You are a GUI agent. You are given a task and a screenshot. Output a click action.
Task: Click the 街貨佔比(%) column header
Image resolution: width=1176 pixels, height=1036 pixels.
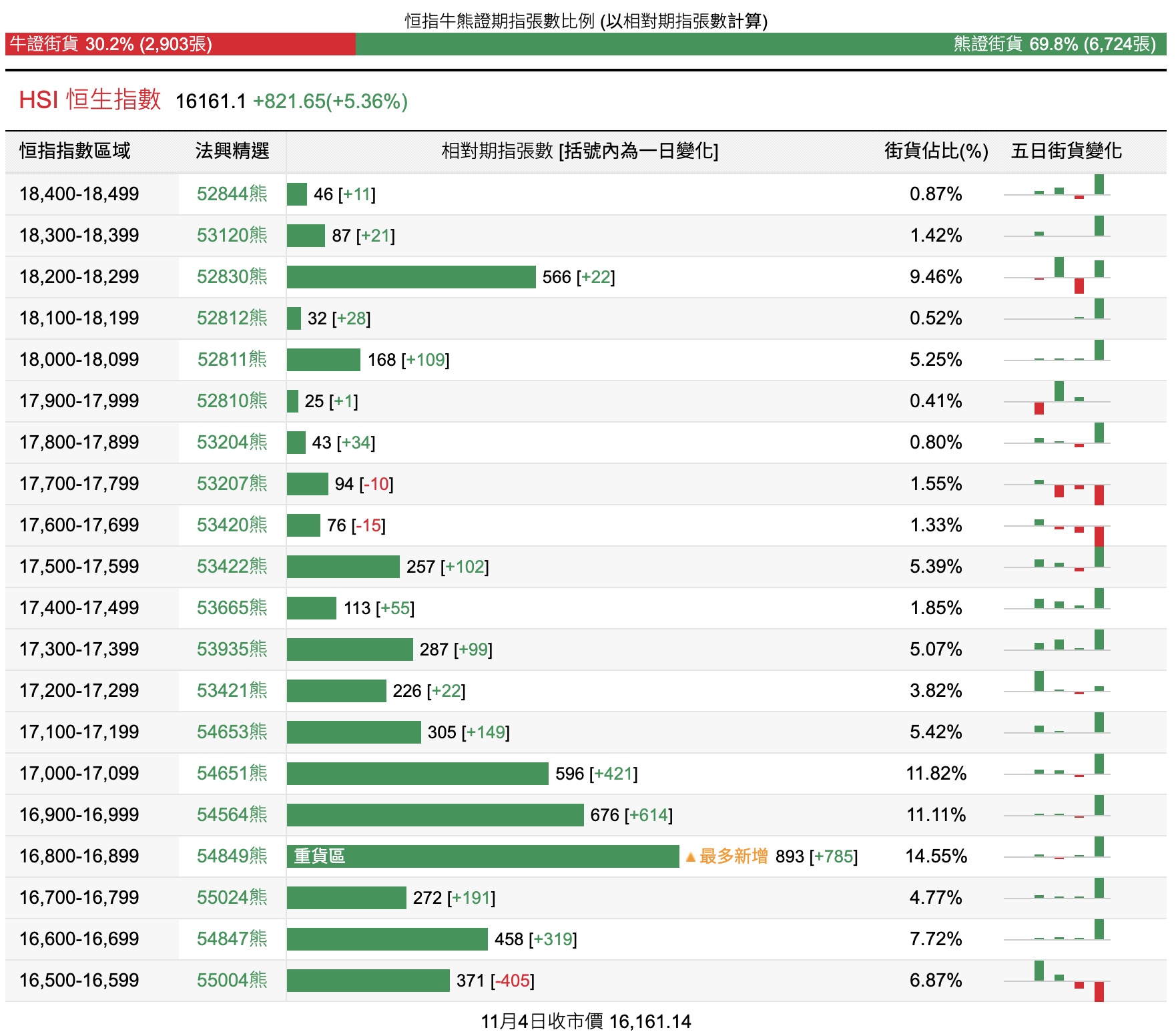[936, 151]
